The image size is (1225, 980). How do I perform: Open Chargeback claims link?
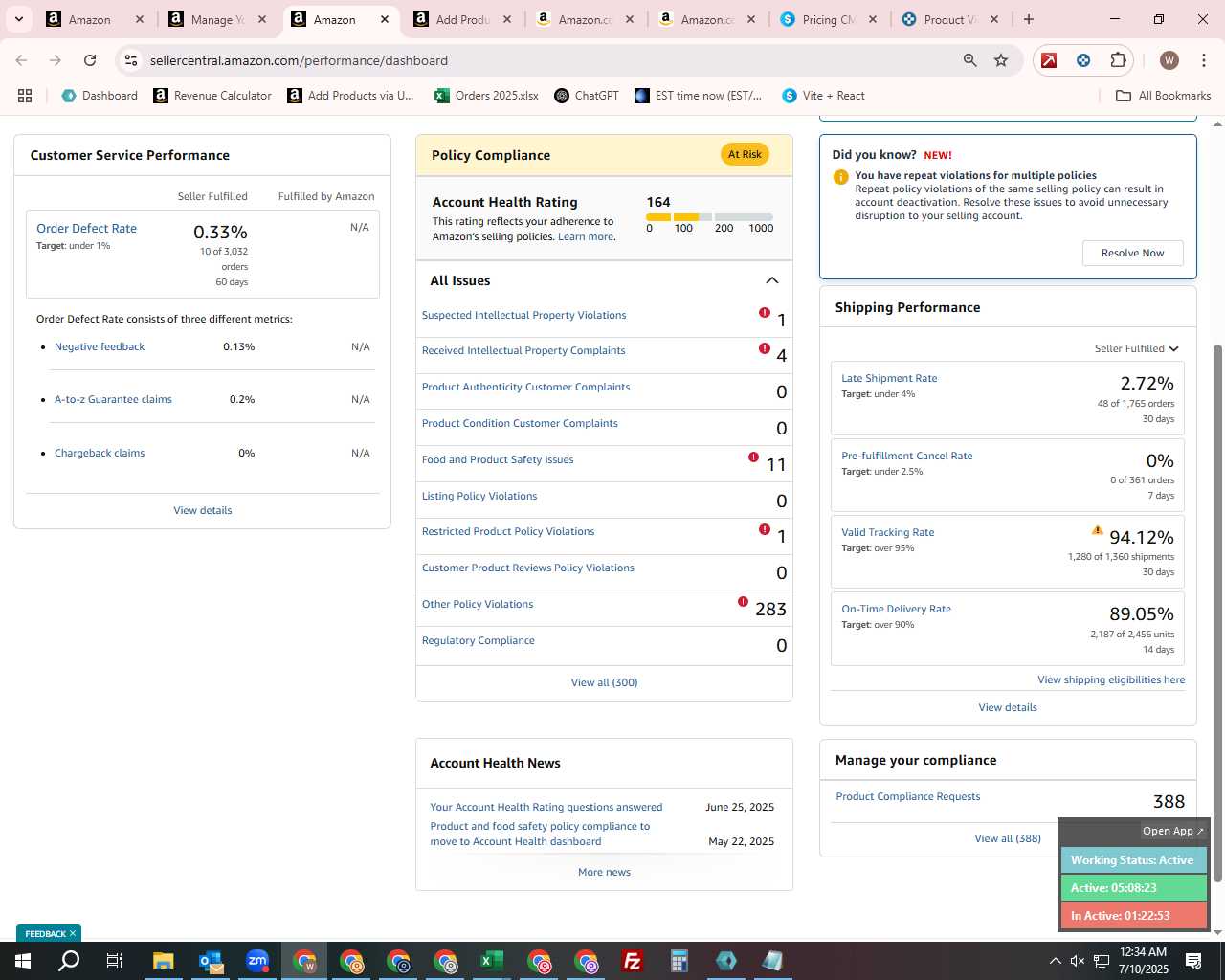(x=100, y=453)
